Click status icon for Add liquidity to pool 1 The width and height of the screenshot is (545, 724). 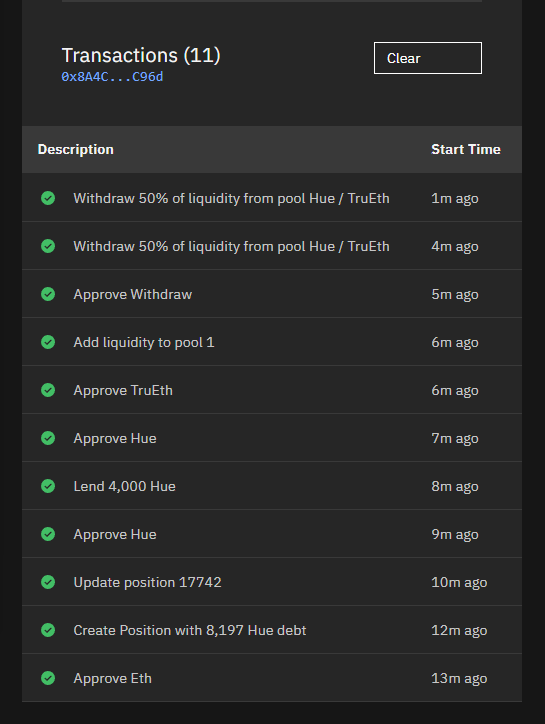[48, 342]
